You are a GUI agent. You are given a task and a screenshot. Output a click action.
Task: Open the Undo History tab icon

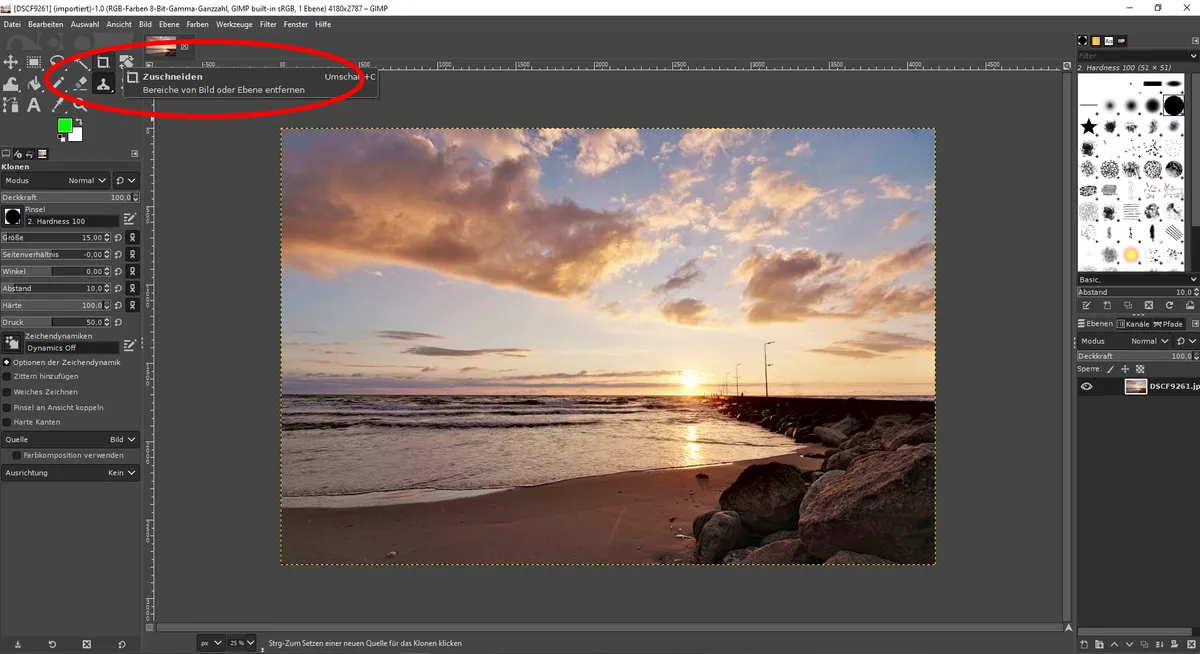tap(30, 154)
